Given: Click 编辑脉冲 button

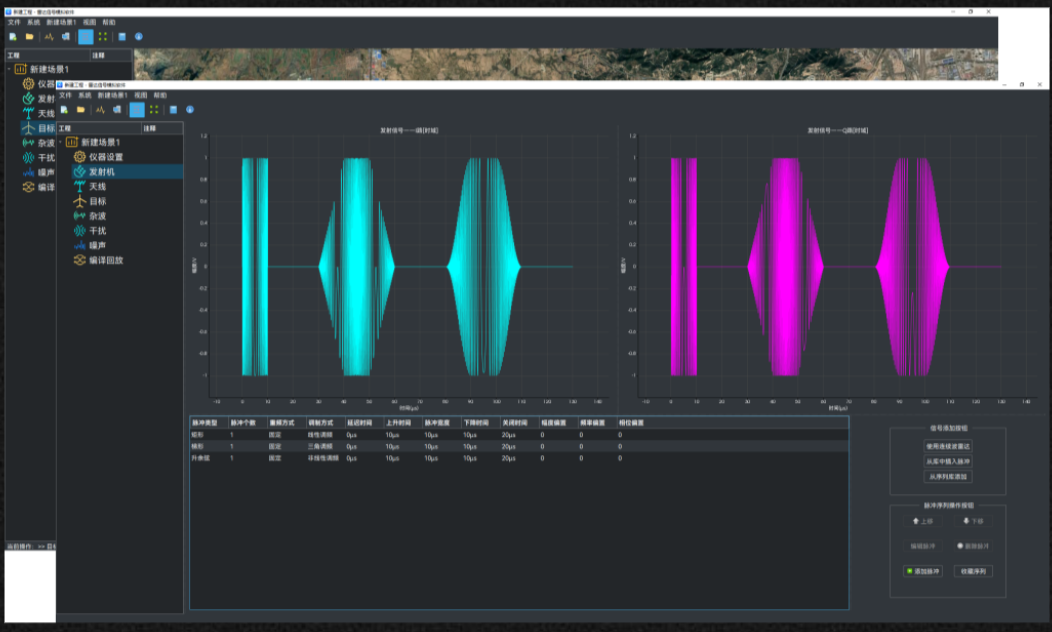Looking at the screenshot, I should pos(923,546).
